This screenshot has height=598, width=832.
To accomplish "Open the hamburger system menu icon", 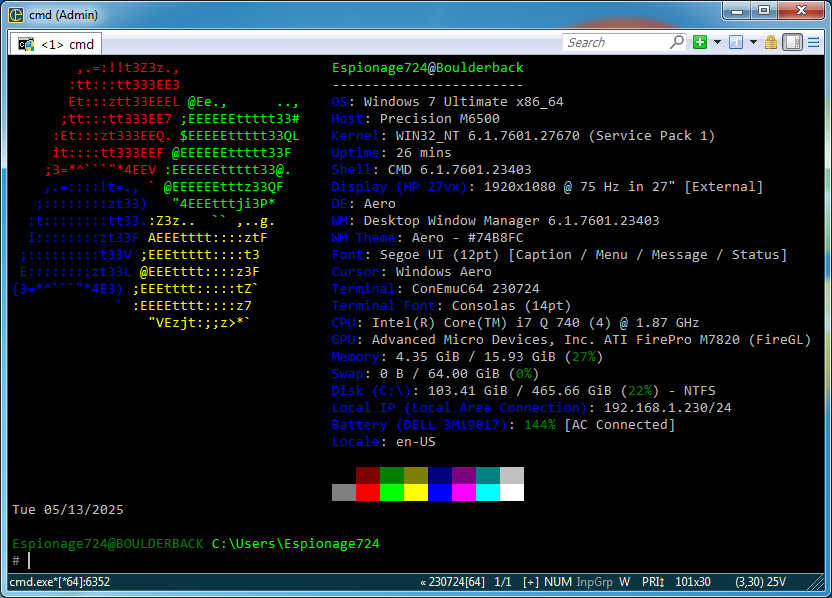I will pos(815,42).
